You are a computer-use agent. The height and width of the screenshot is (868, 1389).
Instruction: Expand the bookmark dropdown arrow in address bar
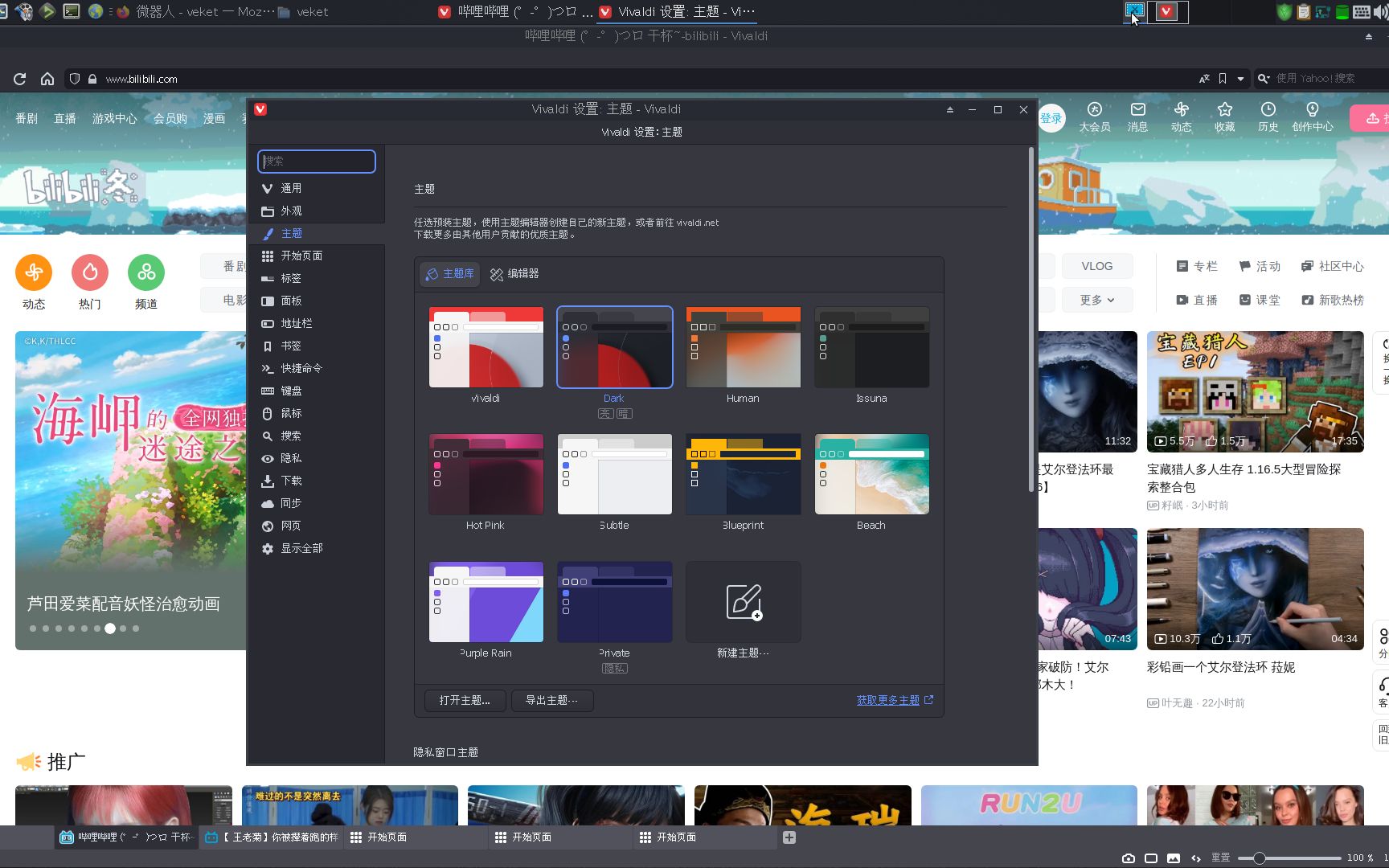[1240, 79]
